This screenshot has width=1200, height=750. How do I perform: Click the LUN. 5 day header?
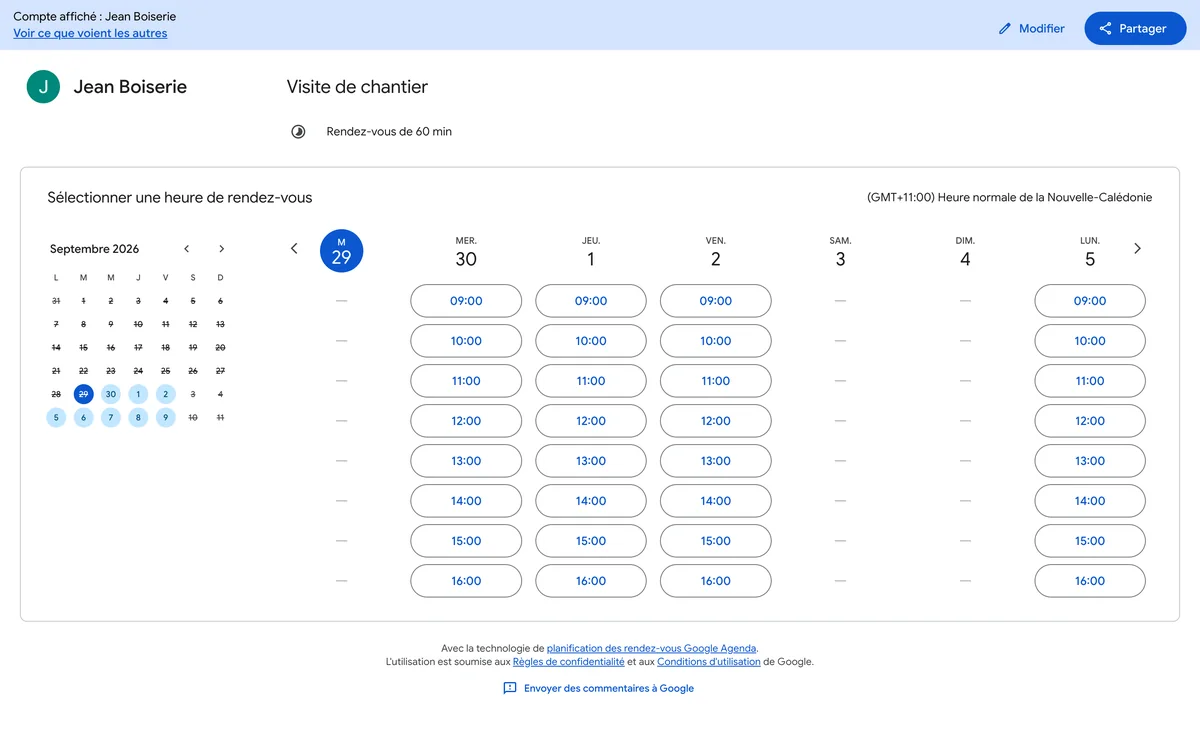tap(1090, 252)
